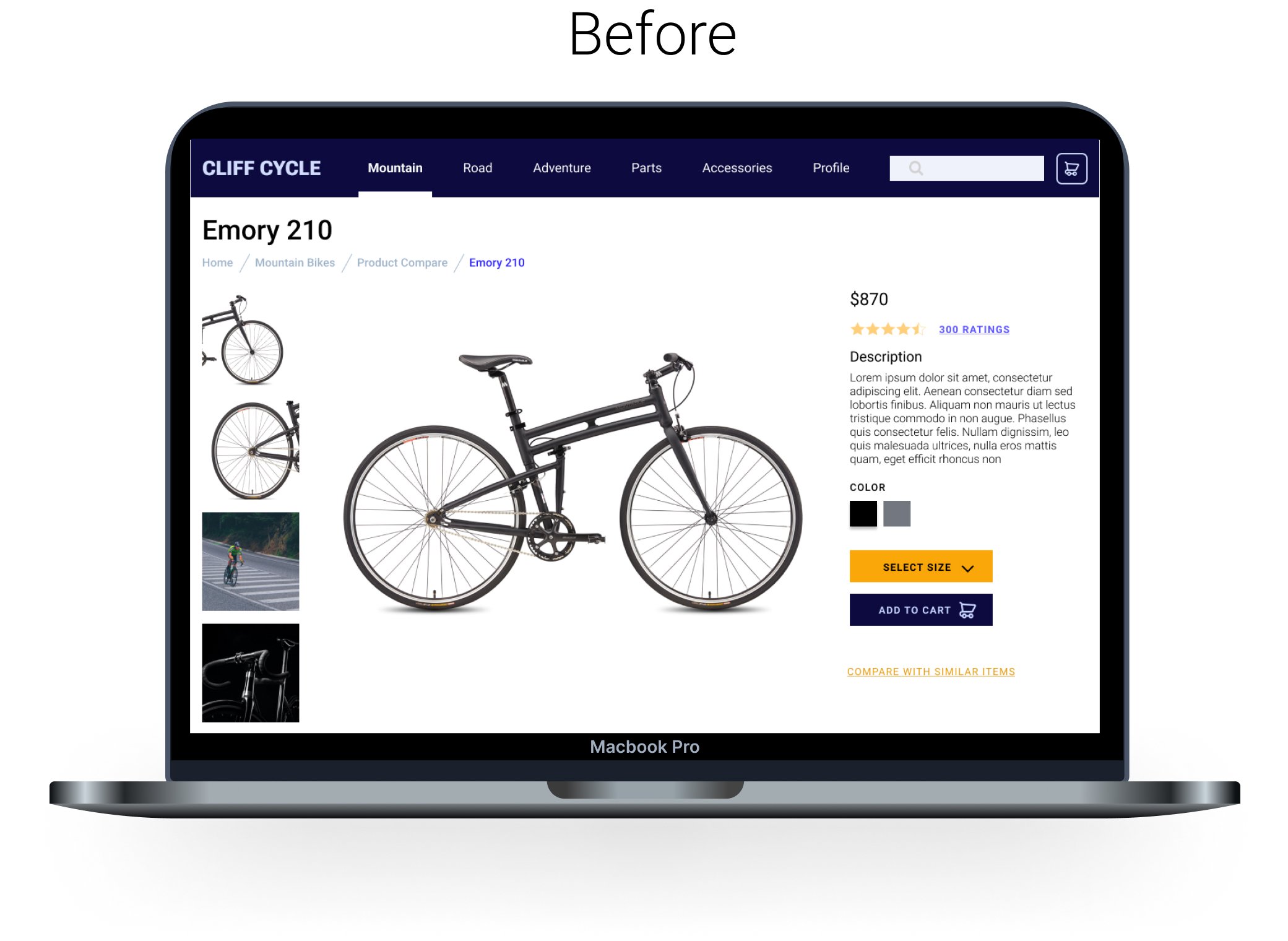Click the Cliff Cycle logo
Image resolution: width=1288 pixels, height=941 pixels.
261,168
